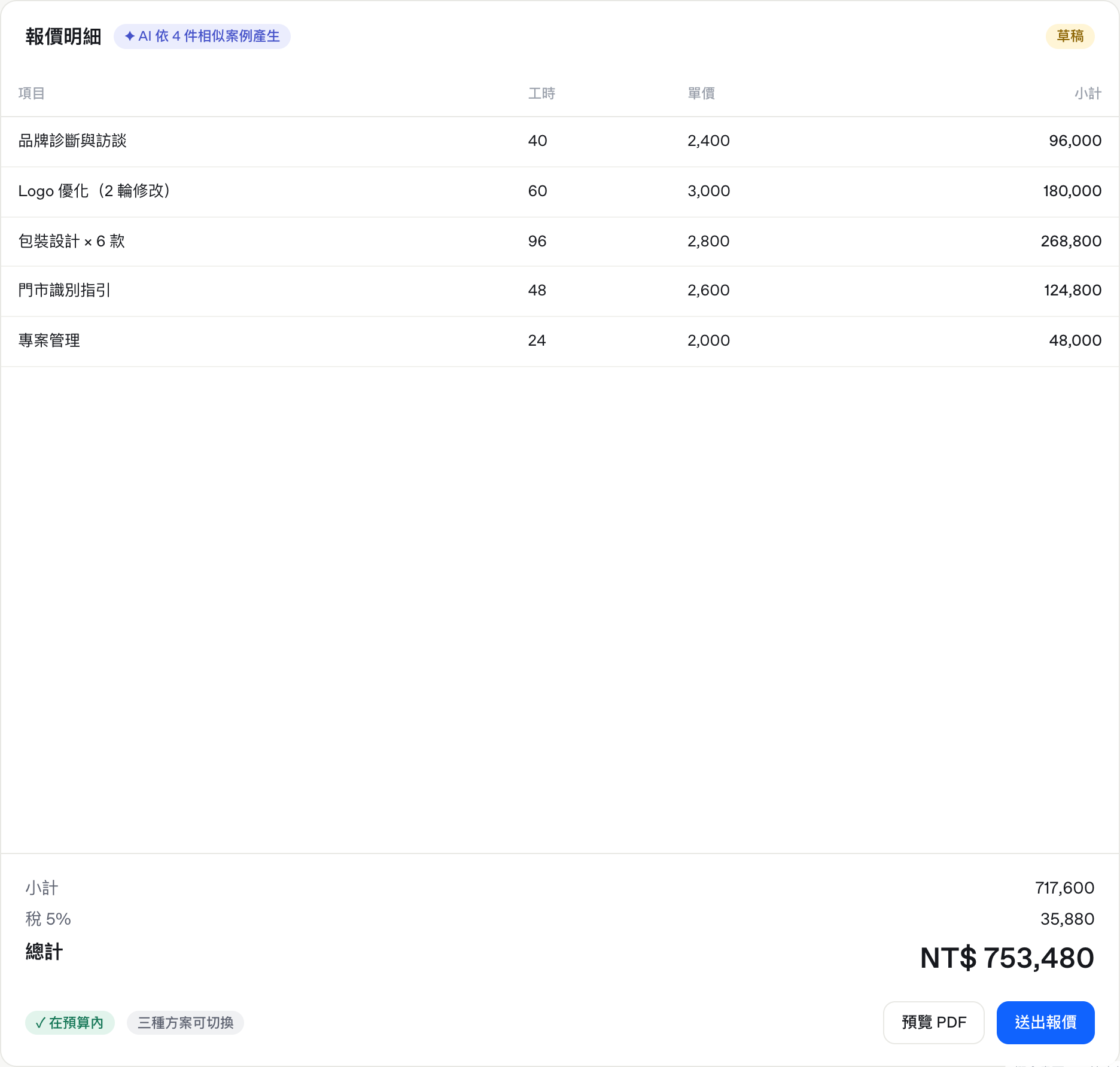Click the 項目 column header
The height and width of the screenshot is (1067, 1120).
pos(32,93)
